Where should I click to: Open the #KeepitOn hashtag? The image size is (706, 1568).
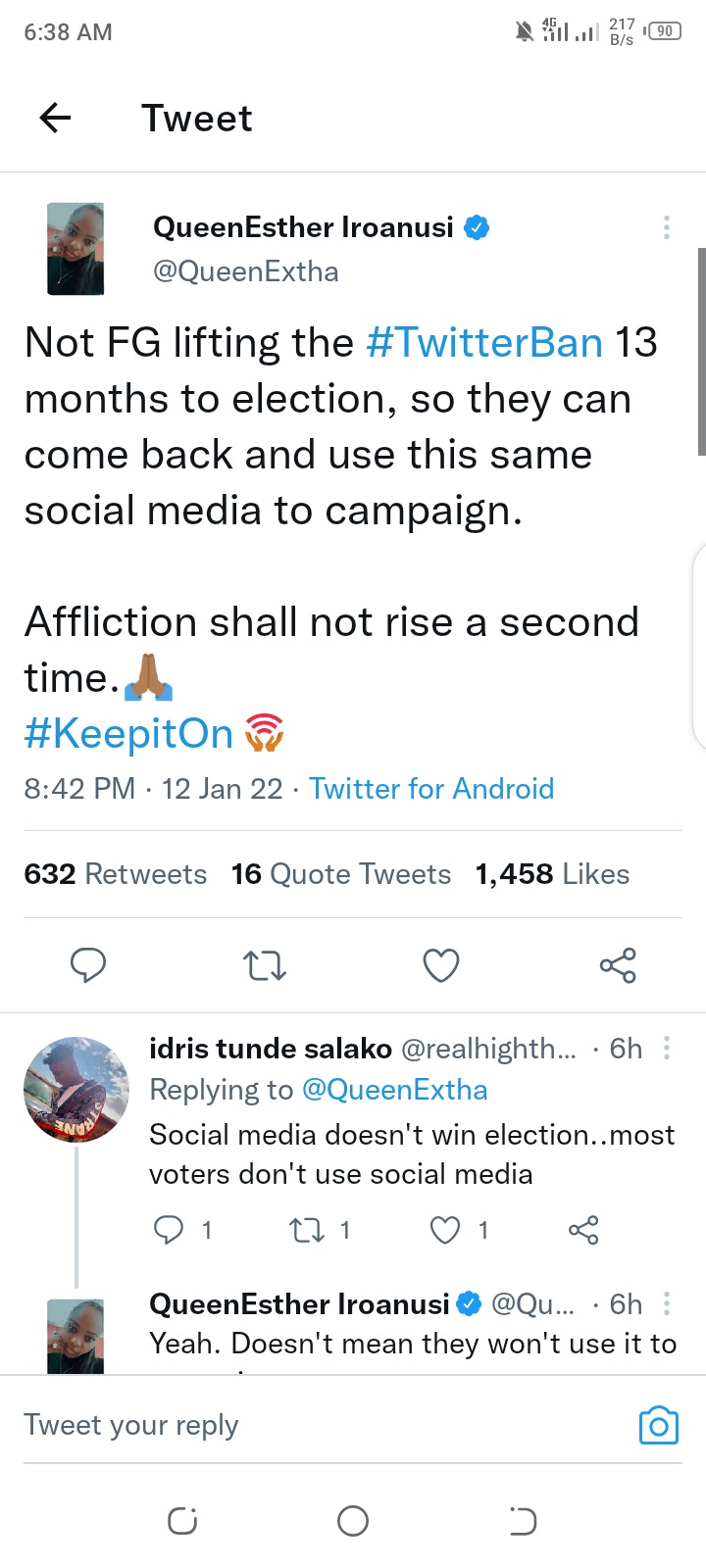coord(128,734)
